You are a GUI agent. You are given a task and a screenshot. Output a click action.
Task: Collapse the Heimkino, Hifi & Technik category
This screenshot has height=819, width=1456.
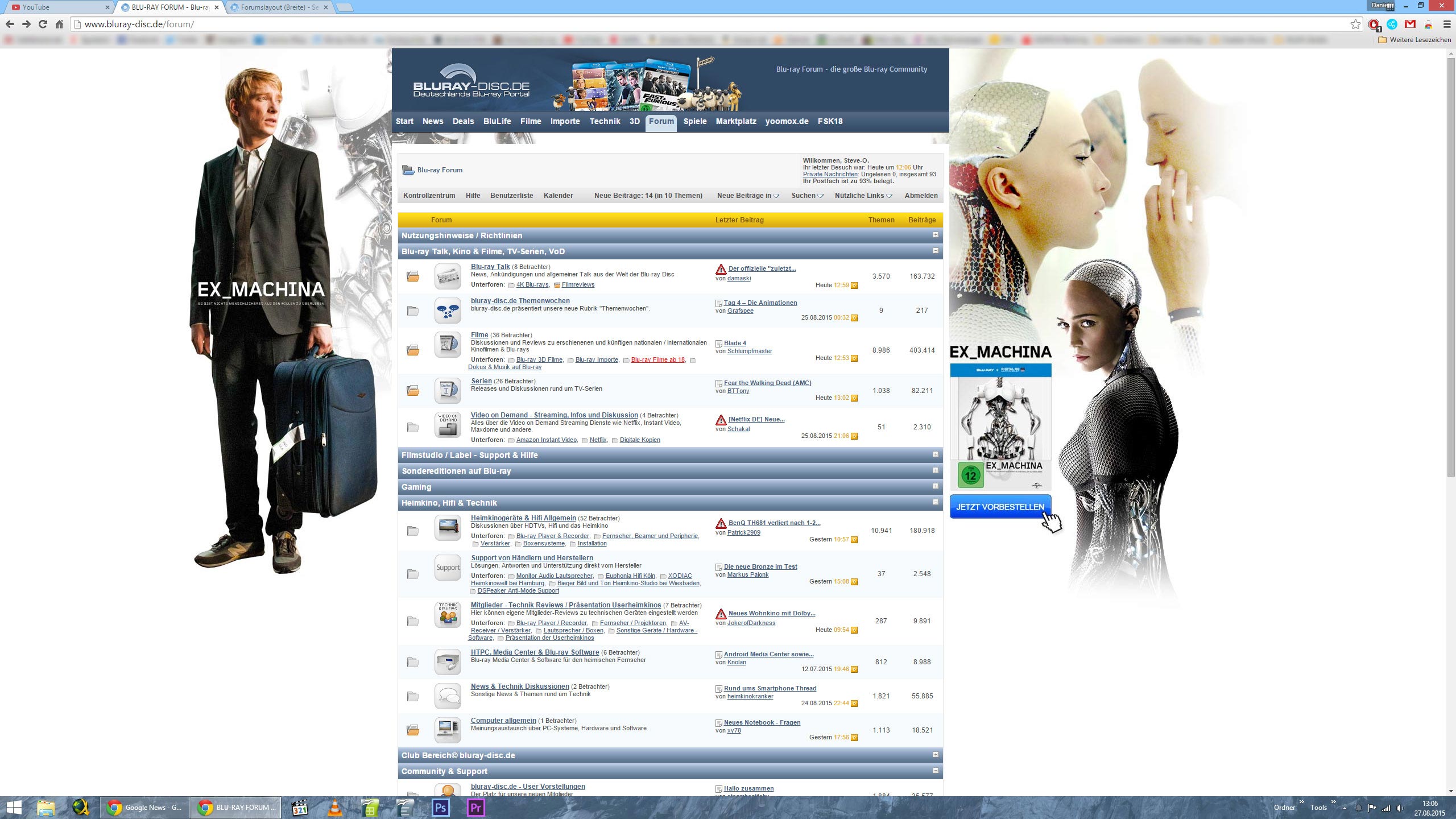pos(936,502)
